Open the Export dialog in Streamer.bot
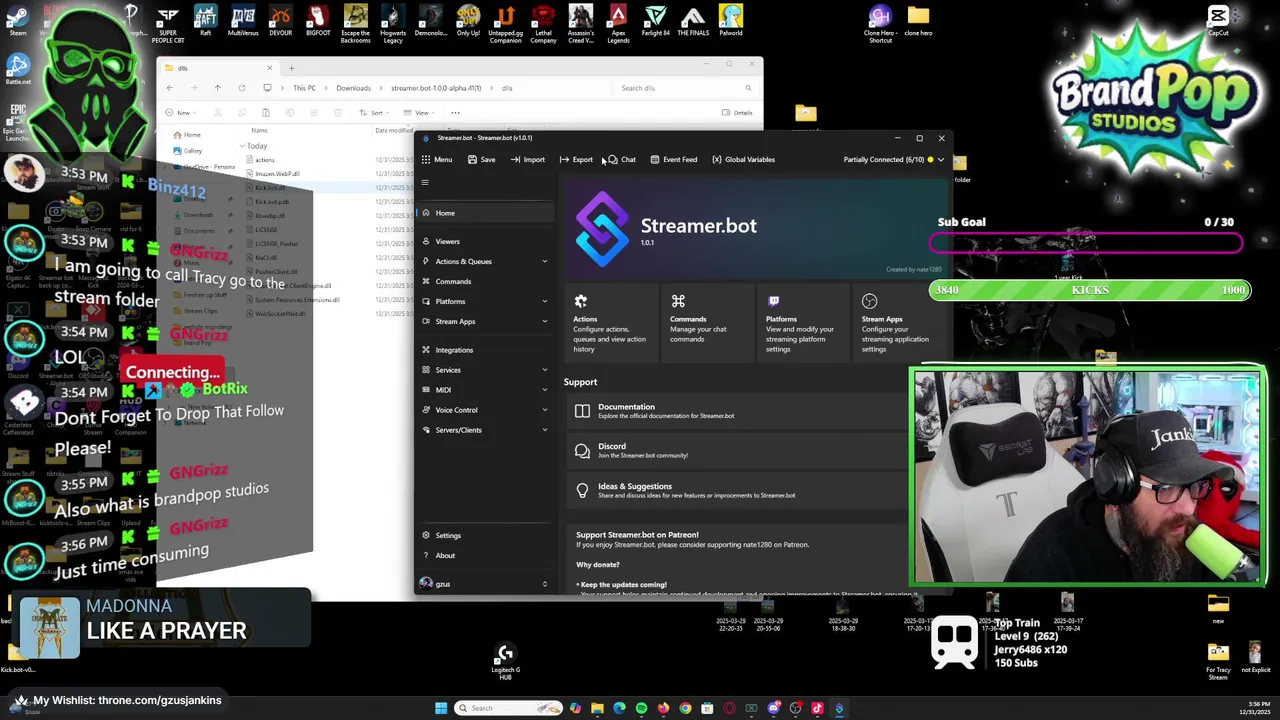This screenshot has width=1280, height=720. click(576, 160)
